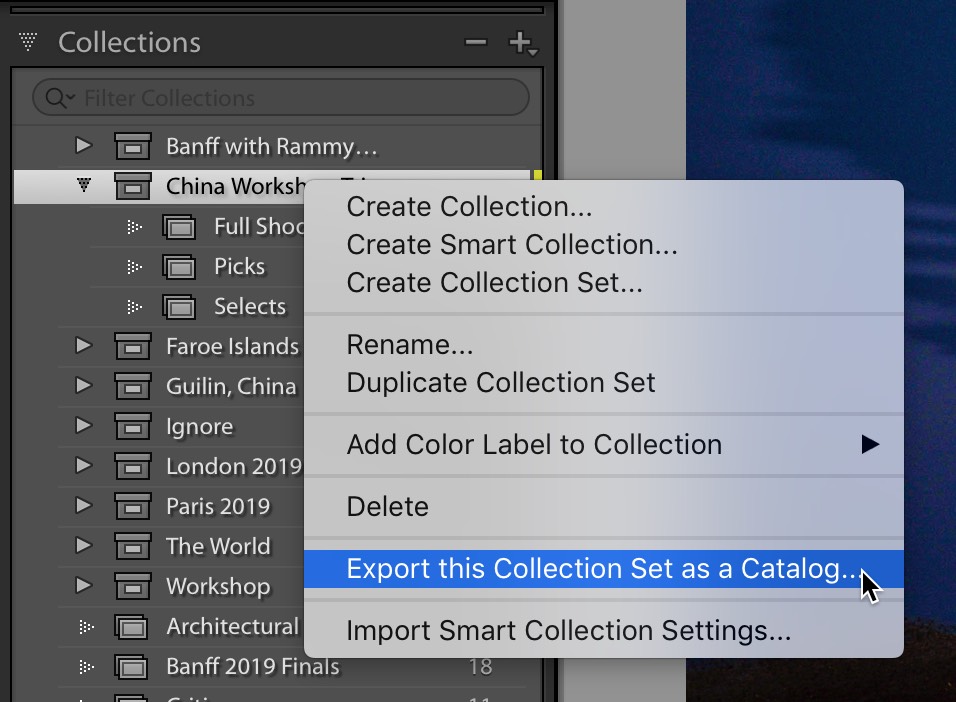The height and width of the screenshot is (702, 956).
Task: Select the Faroe Islands label
Action: (233, 346)
